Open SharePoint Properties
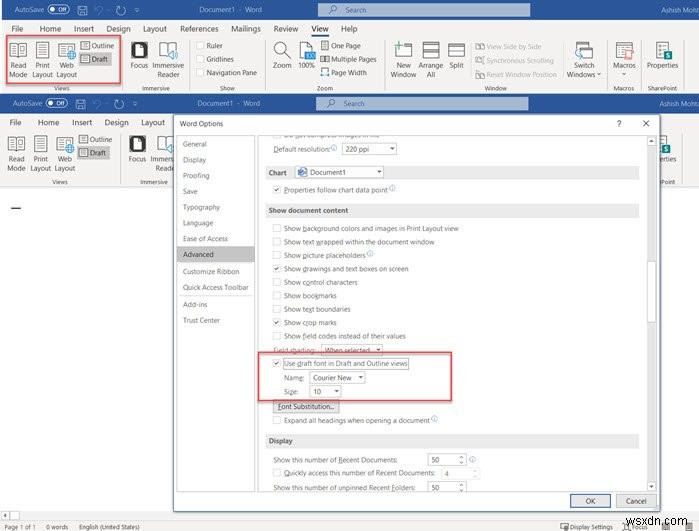 [x=662, y=55]
